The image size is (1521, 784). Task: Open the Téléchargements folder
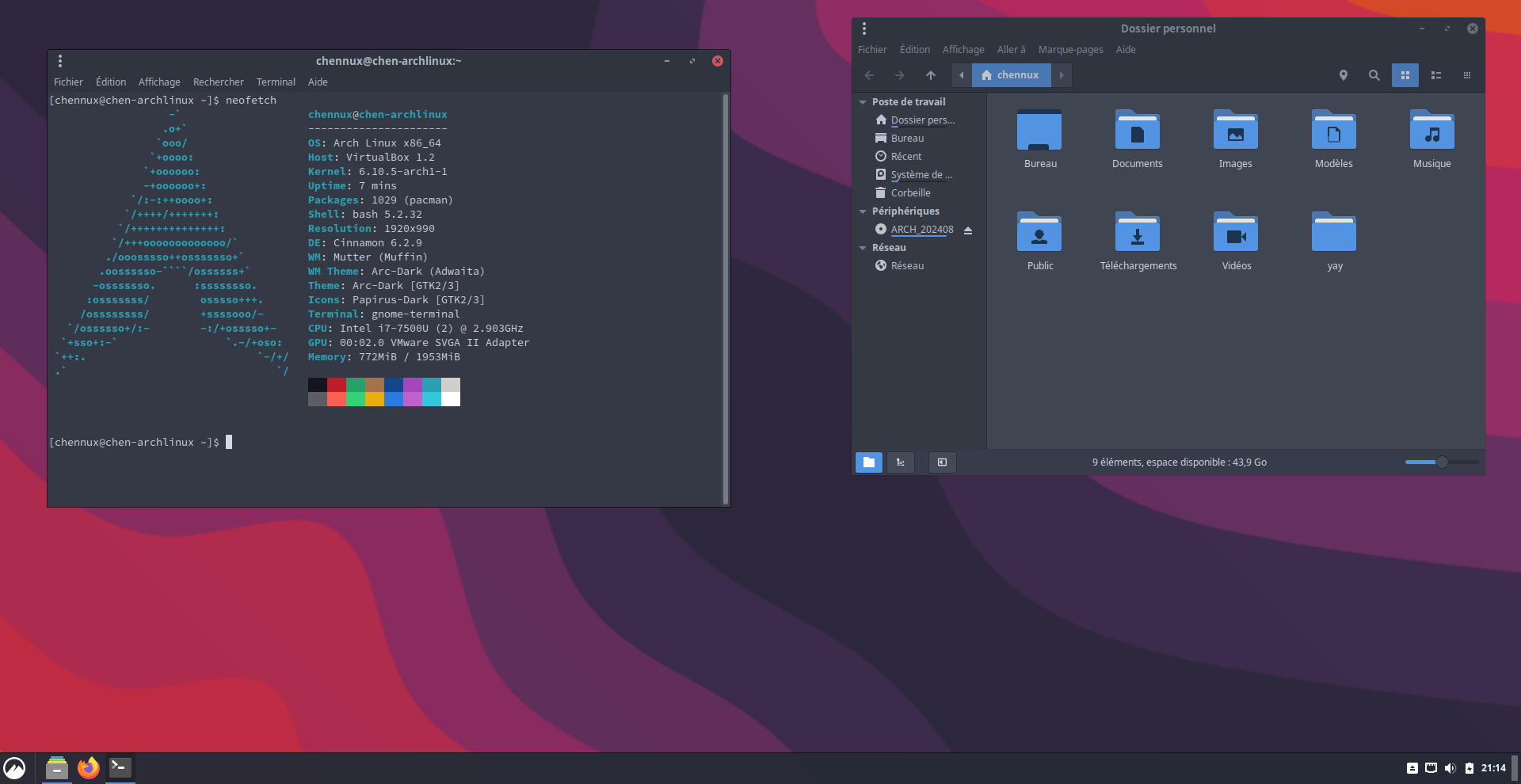pyautogui.click(x=1138, y=233)
